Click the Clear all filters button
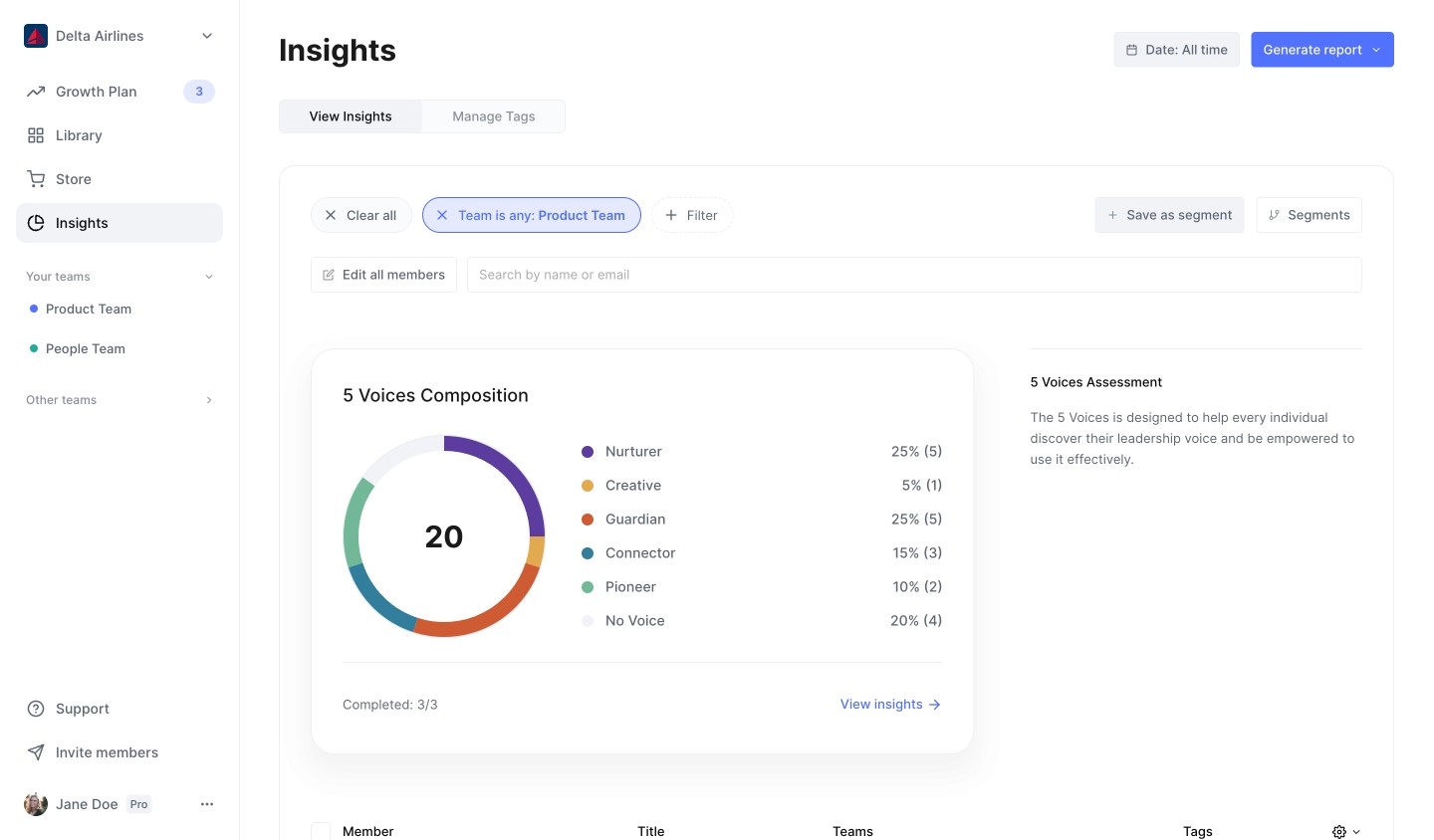 tap(361, 215)
